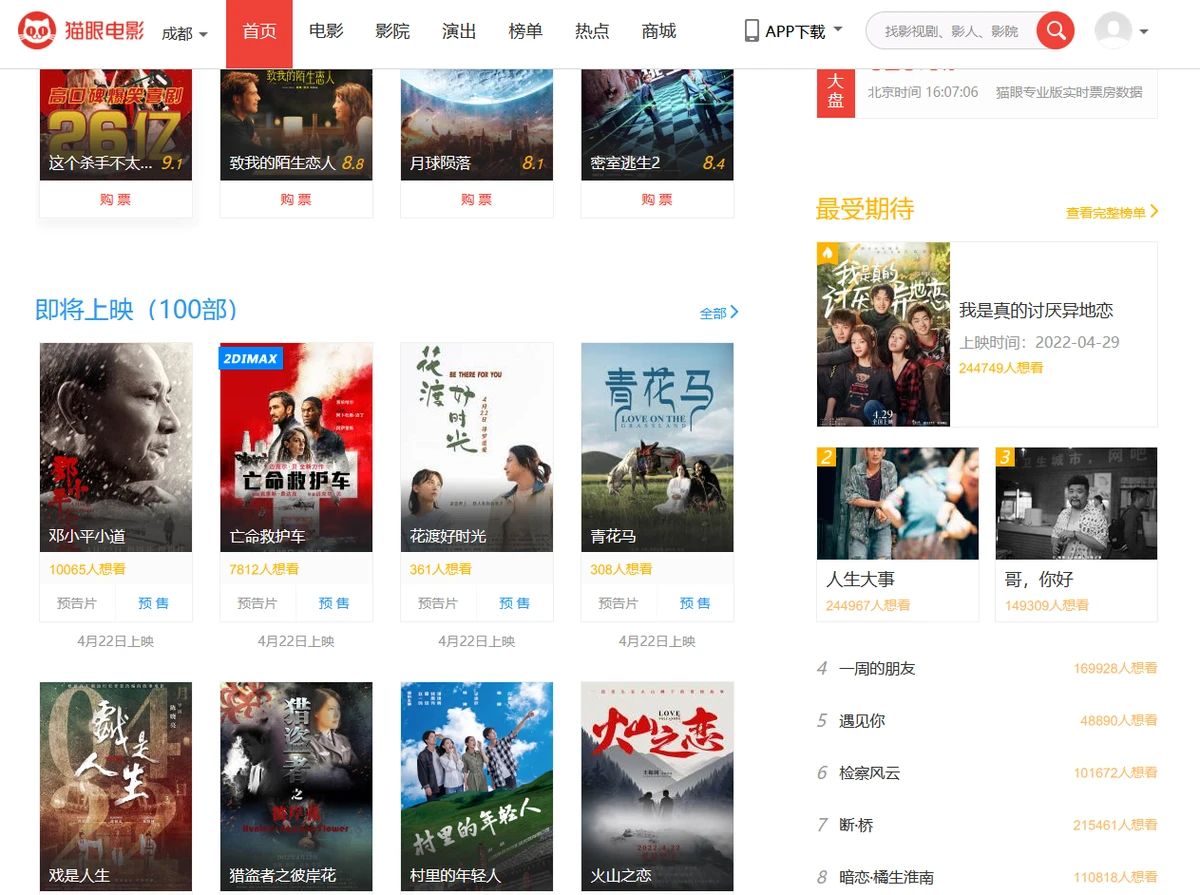Click the 人生大事 ranked poster image
This screenshot has width=1200, height=895.
point(898,503)
